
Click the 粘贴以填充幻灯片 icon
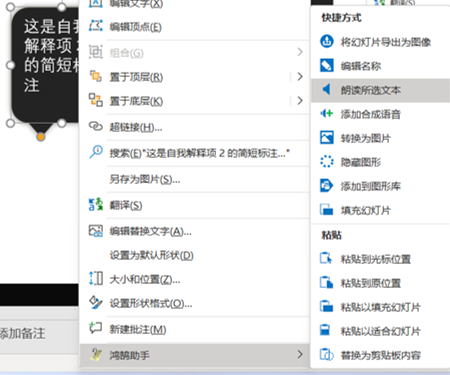(327, 306)
